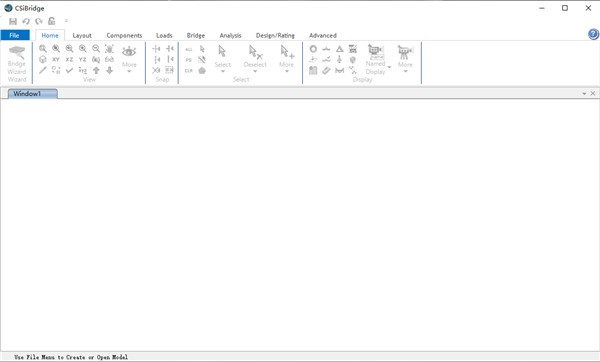Move down in list with down arrow
Image resolution: width=600 pixels, height=362 pixels.
[109, 70]
